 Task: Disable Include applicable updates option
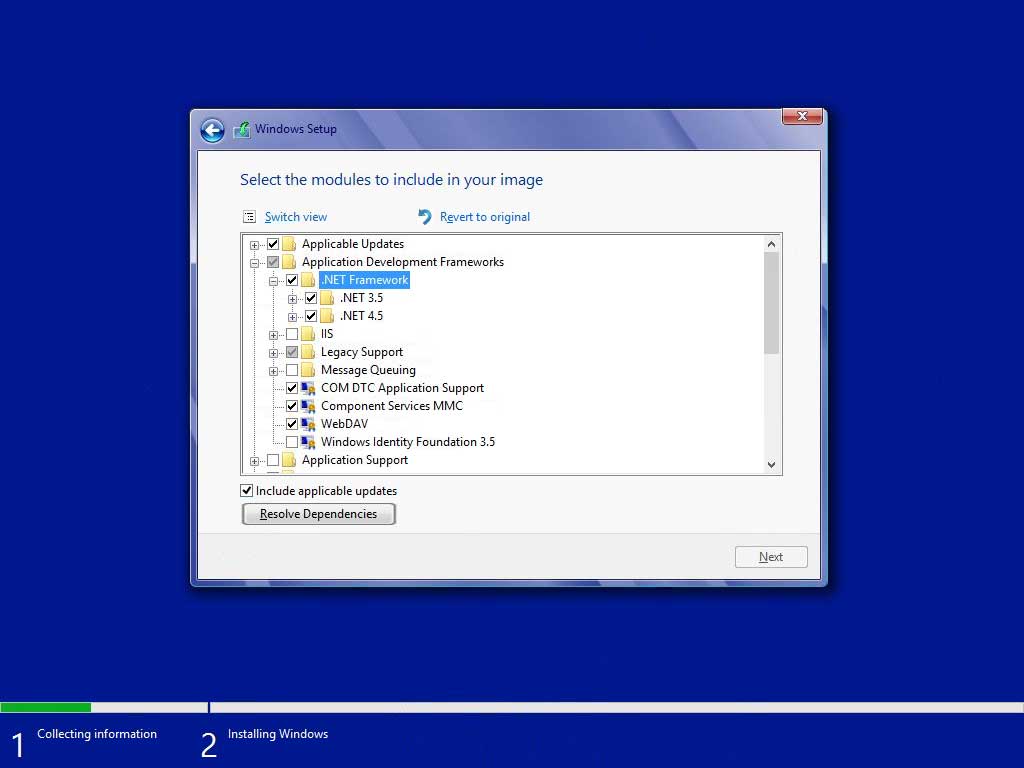pos(246,490)
